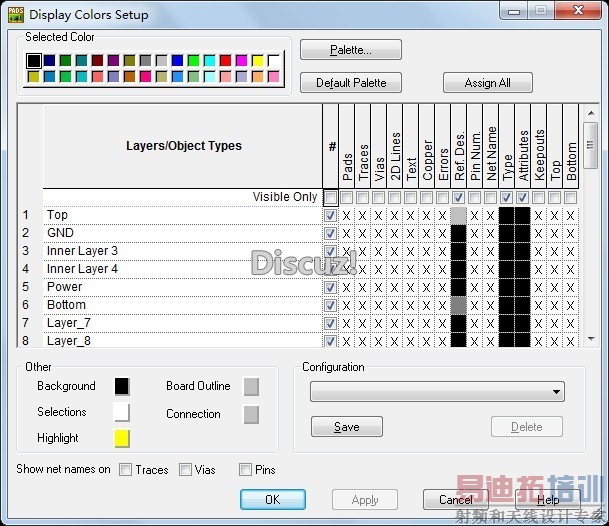This screenshot has height=526, width=609.
Task: Toggle Type column visibility checkbox
Action: pos(506,198)
